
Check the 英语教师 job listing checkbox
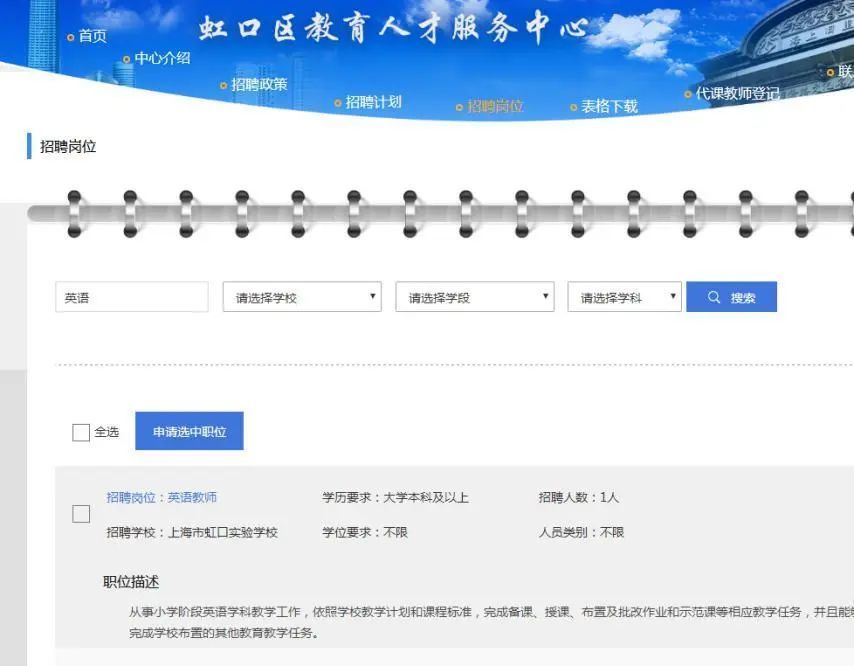pos(81,514)
